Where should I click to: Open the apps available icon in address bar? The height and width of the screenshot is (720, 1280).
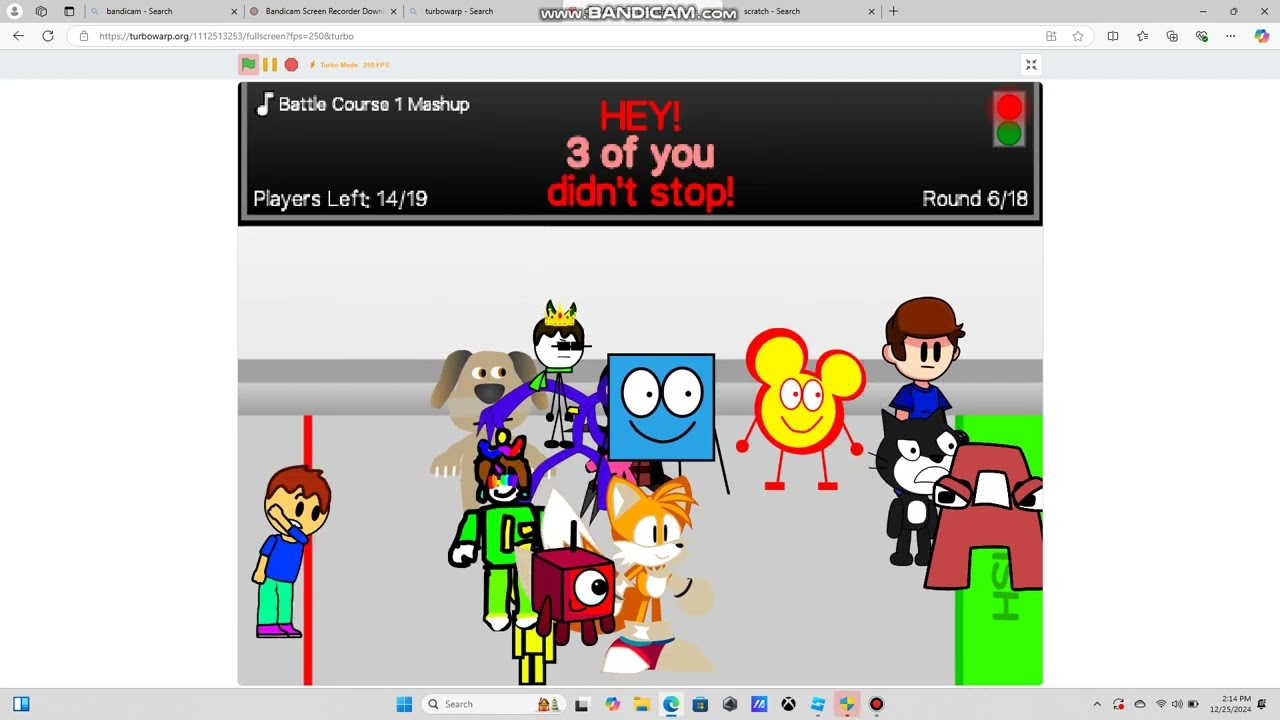pyautogui.click(x=1051, y=36)
